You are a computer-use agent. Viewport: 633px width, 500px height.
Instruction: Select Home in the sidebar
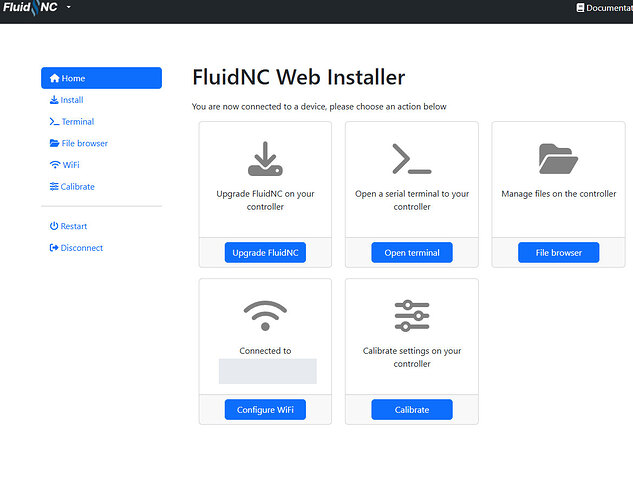[x=101, y=78]
